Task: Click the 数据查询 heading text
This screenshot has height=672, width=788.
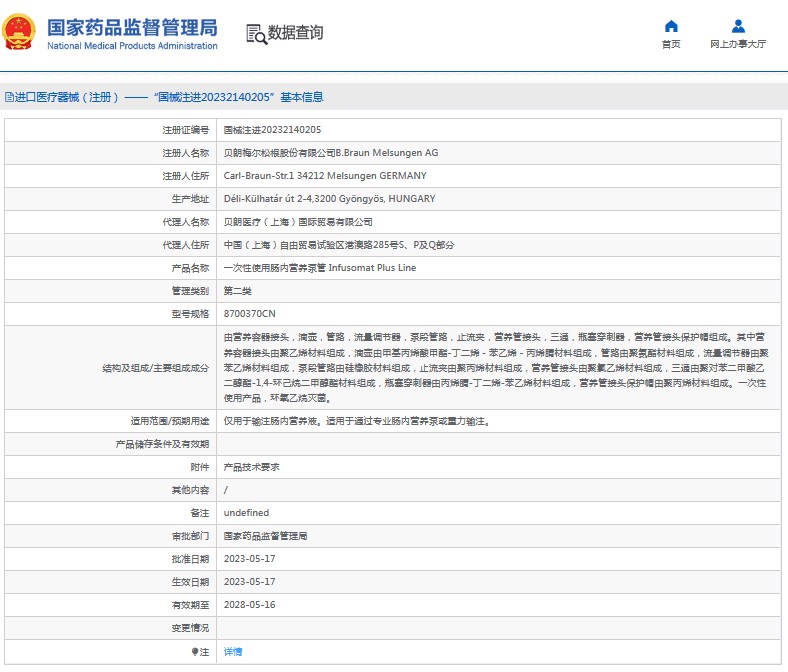Action: pos(298,33)
